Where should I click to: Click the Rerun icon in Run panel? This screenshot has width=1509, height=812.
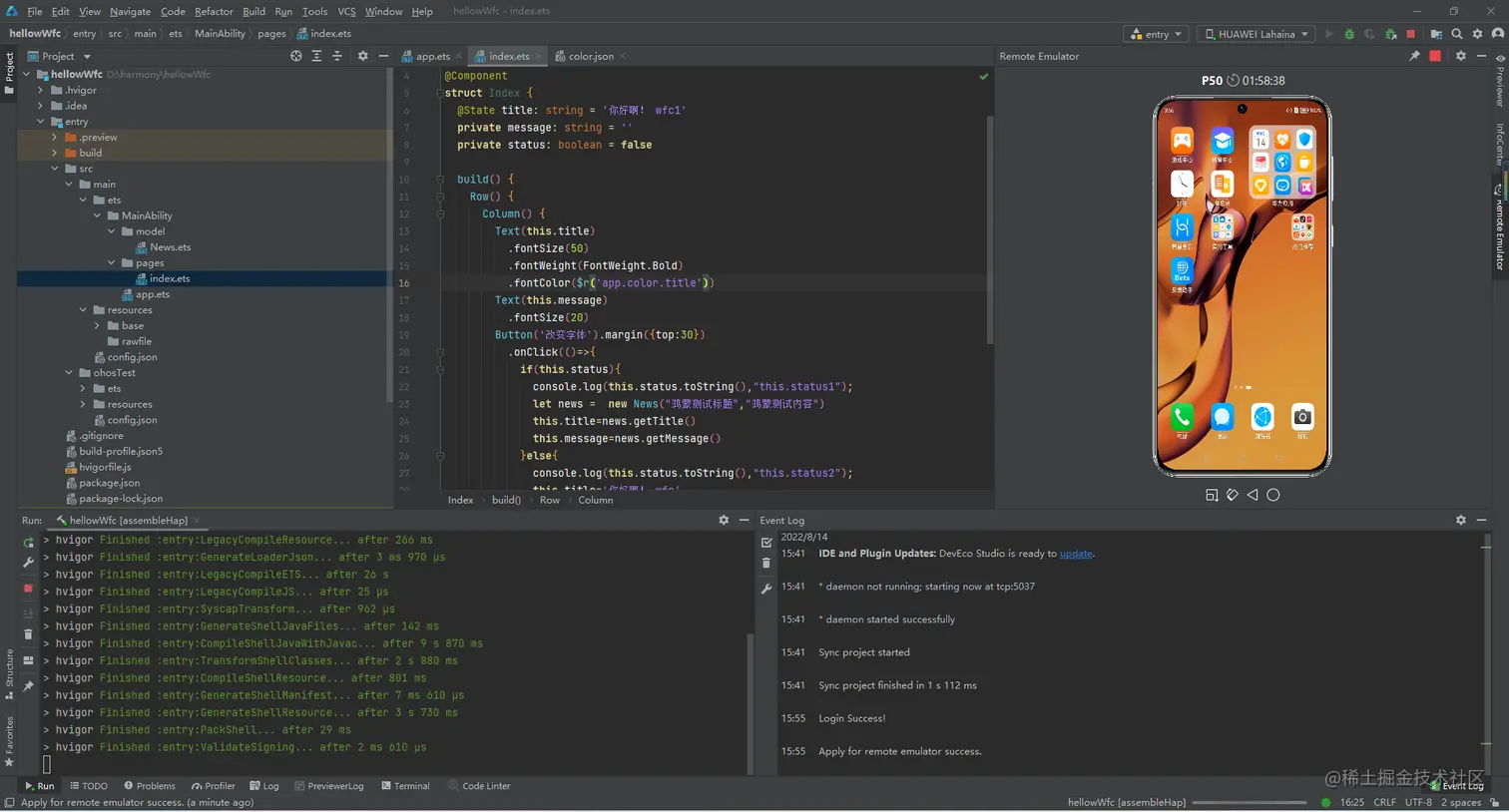[28, 542]
